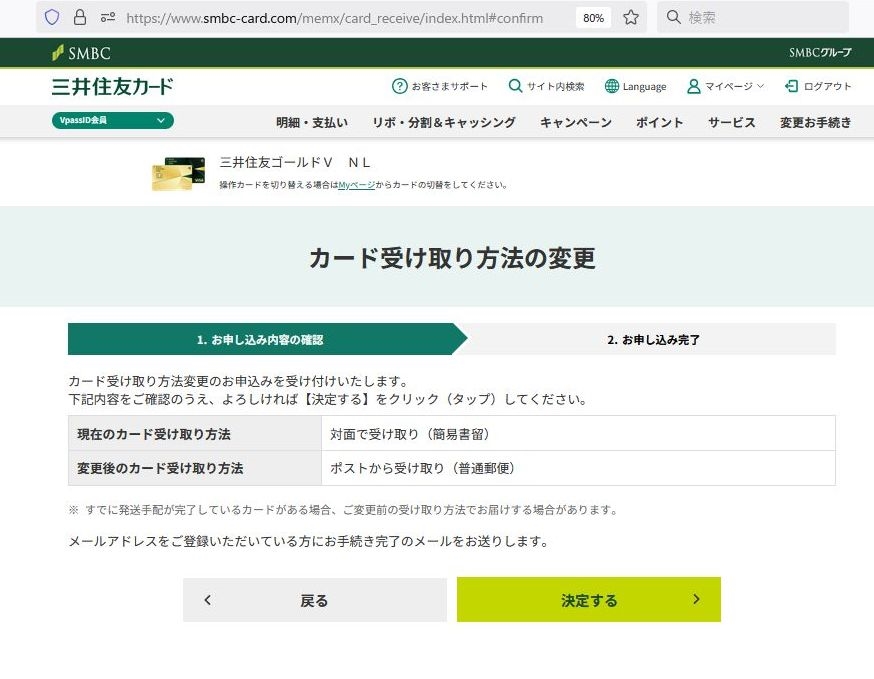
Task: Click the tracking protection shield icon
Action: [52, 17]
